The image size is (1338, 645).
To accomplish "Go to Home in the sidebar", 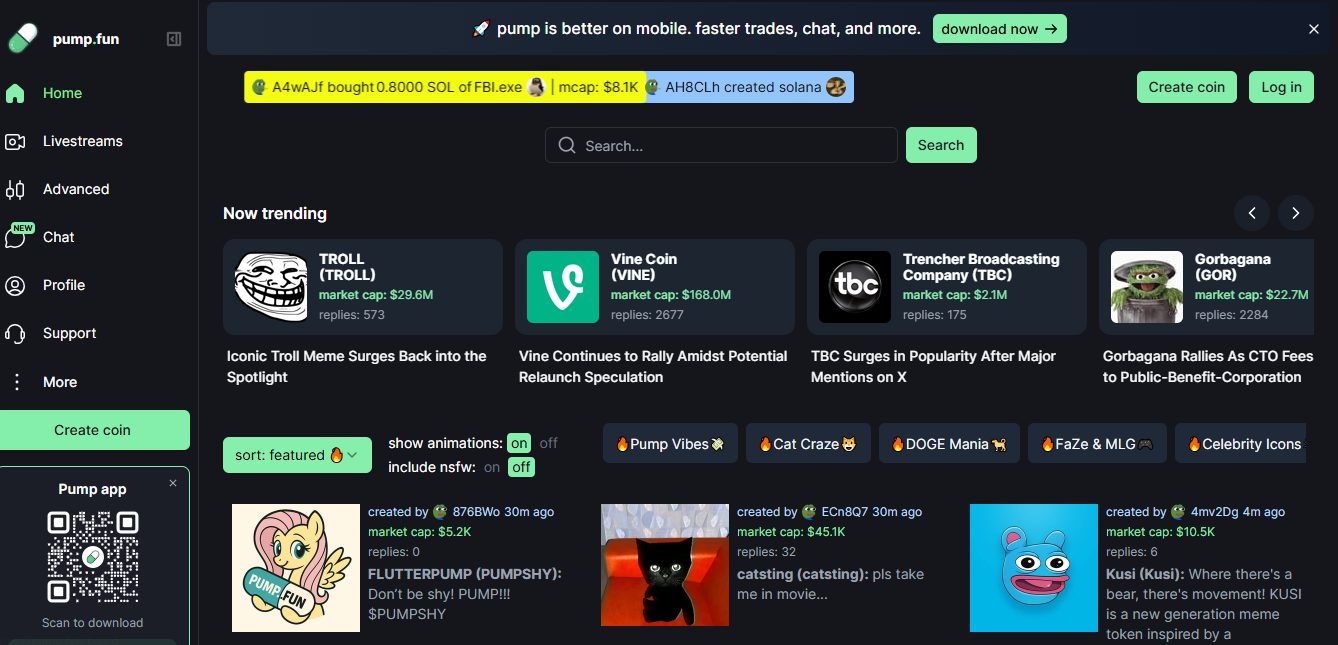I will [62, 93].
